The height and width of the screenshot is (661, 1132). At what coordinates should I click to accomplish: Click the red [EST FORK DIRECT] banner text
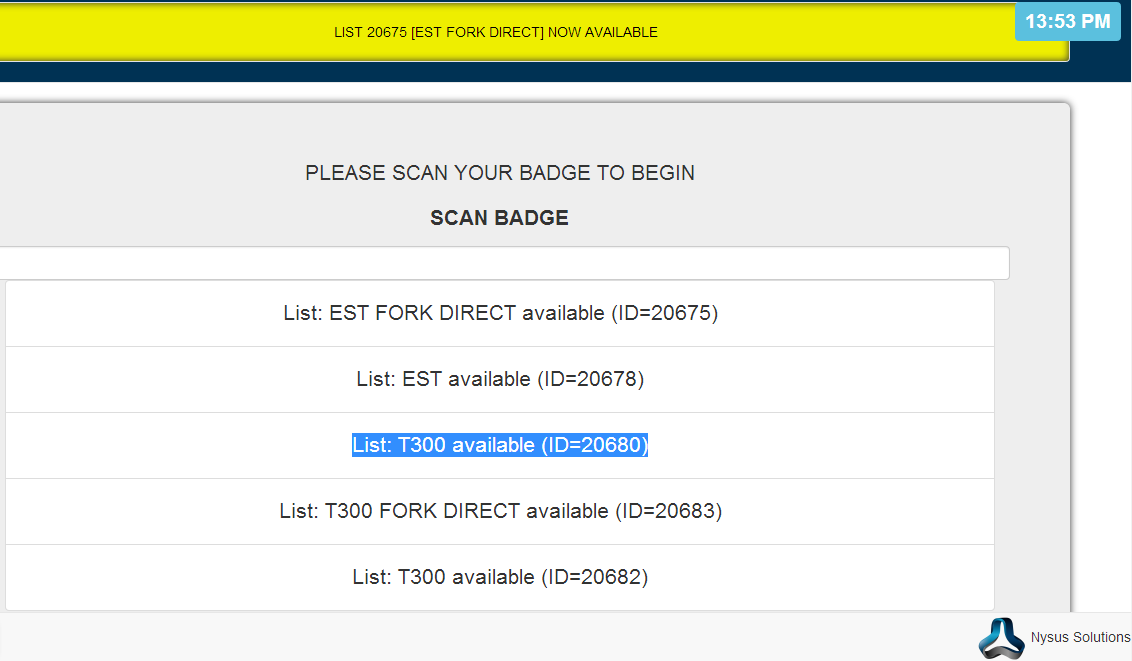477,32
